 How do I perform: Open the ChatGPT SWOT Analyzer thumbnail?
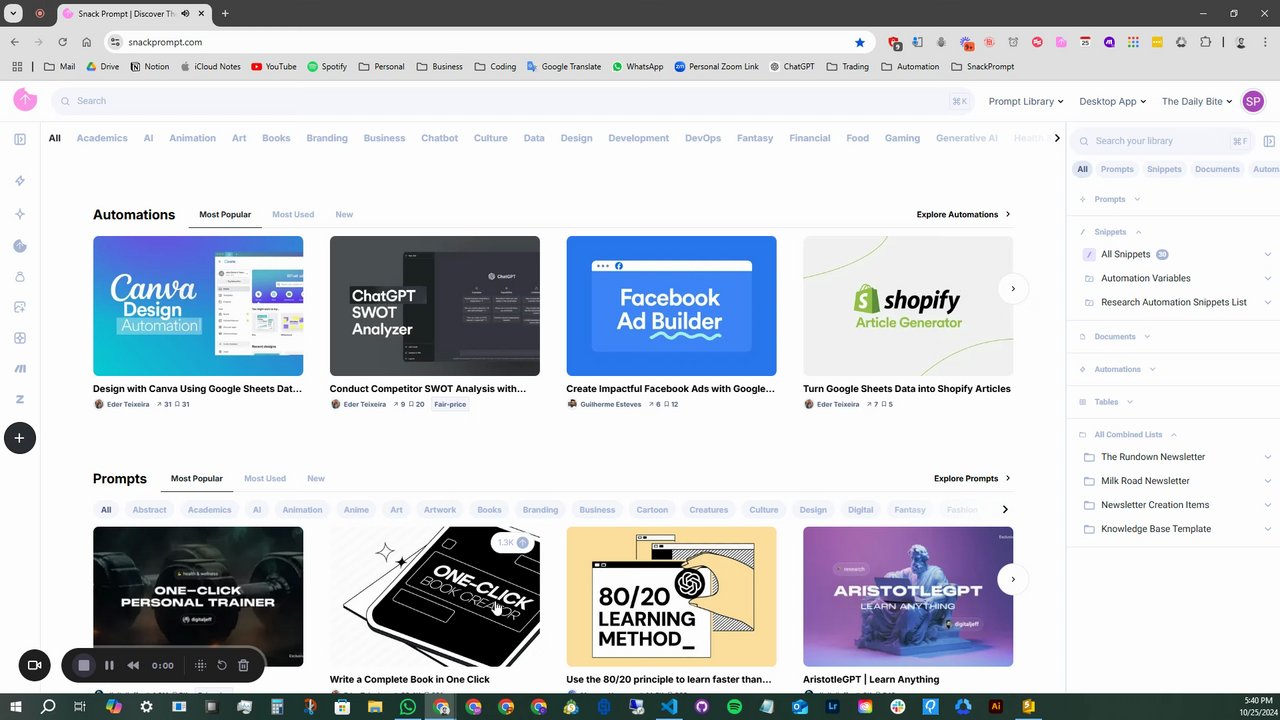pyautogui.click(x=435, y=306)
